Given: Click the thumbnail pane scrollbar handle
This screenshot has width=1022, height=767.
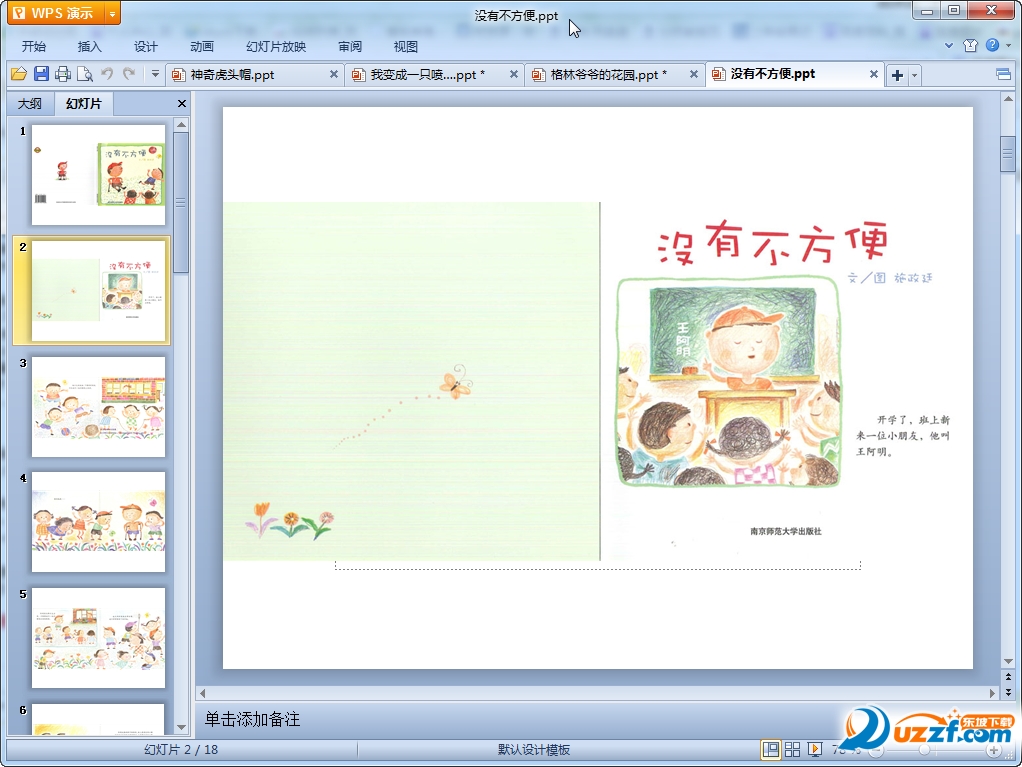Looking at the screenshot, I should coord(181,203).
